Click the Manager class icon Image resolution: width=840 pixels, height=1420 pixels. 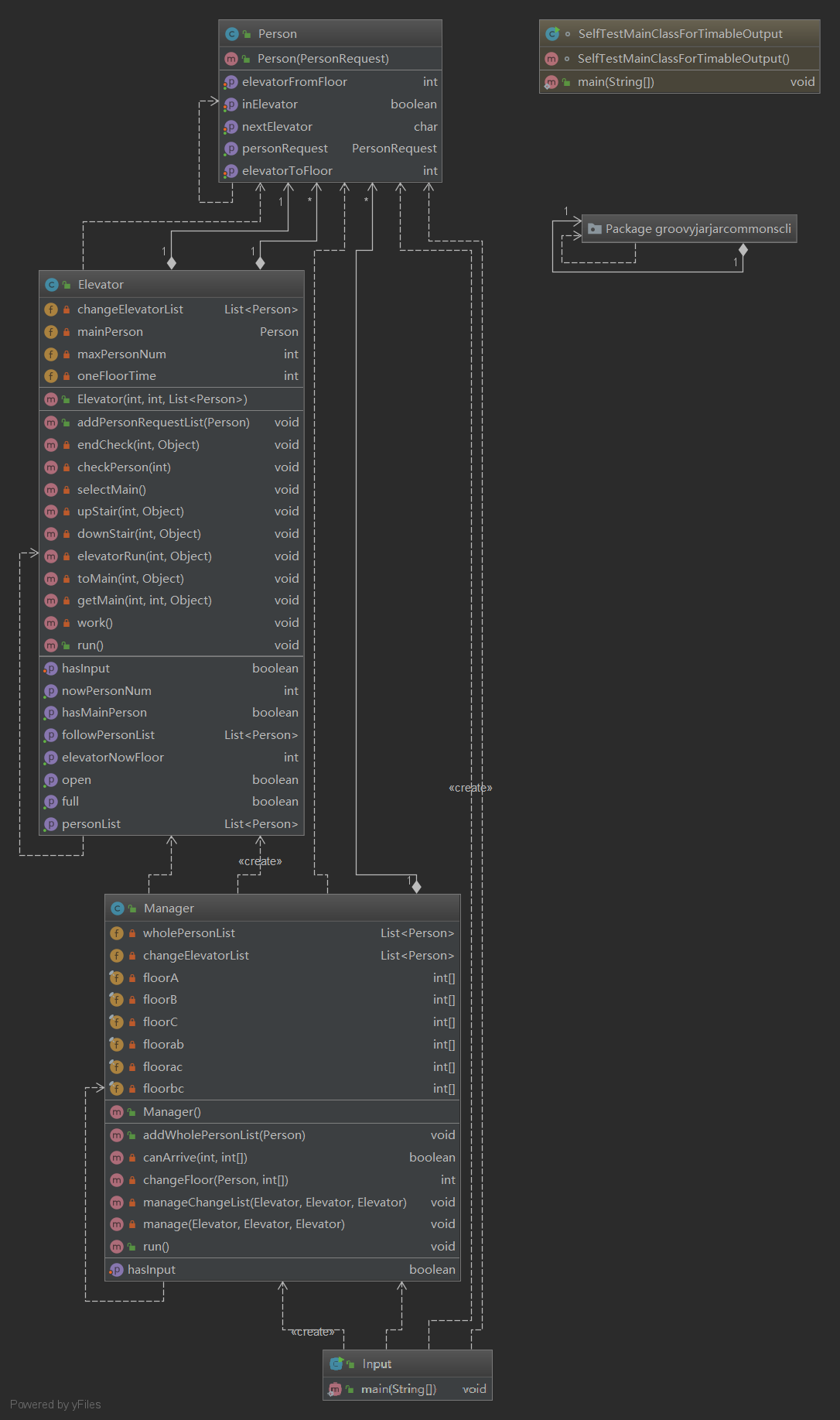click(x=117, y=908)
